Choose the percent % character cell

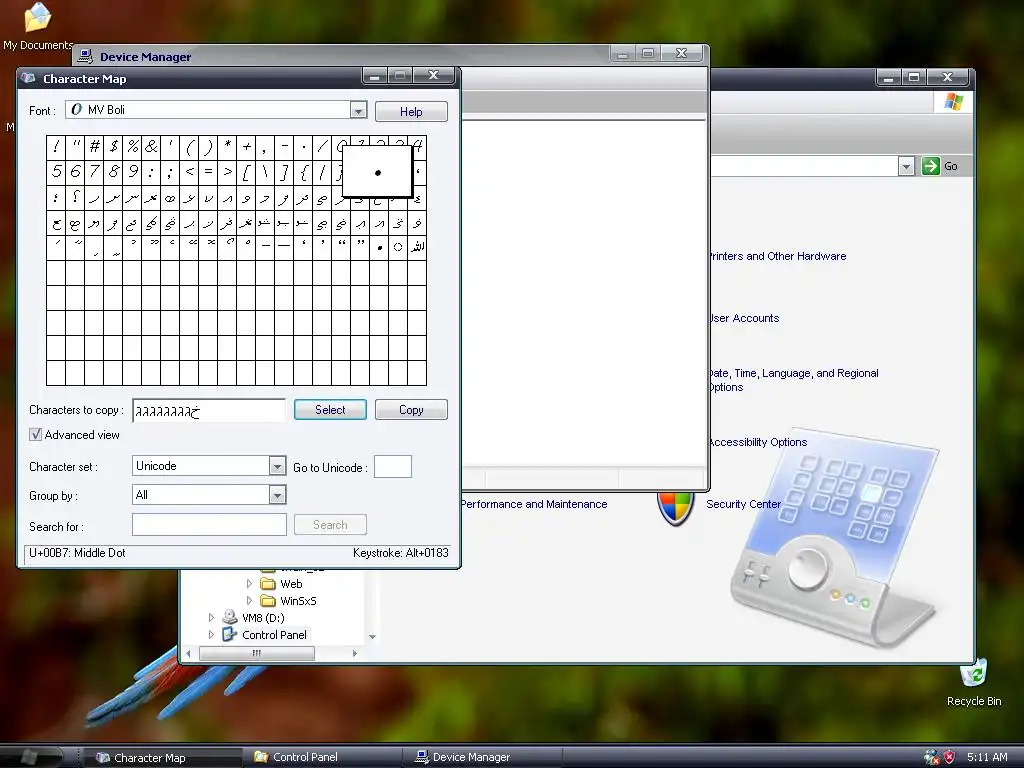(x=133, y=146)
